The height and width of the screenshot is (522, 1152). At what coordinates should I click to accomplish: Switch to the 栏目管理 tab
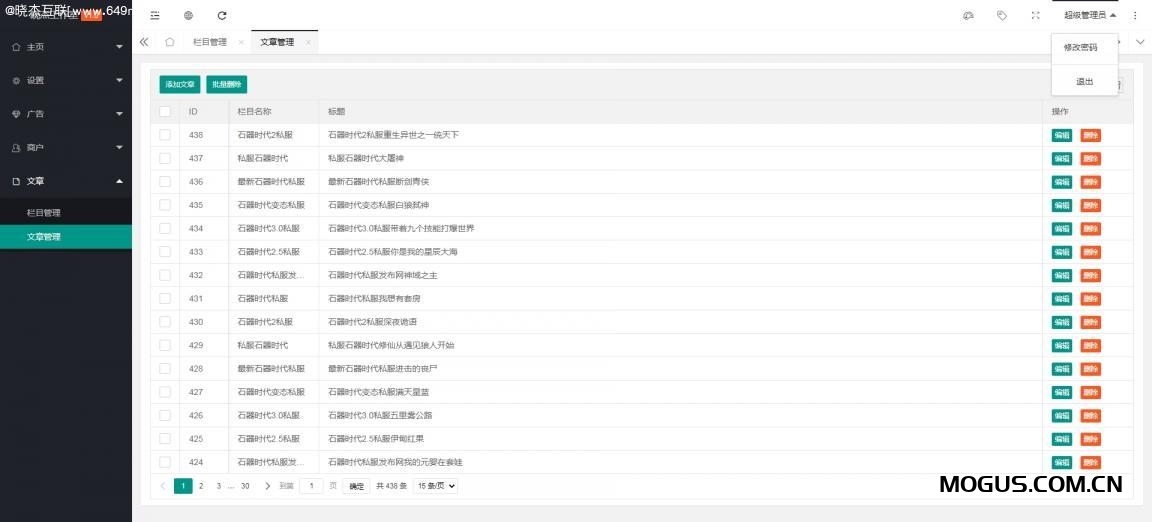point(210,42)
